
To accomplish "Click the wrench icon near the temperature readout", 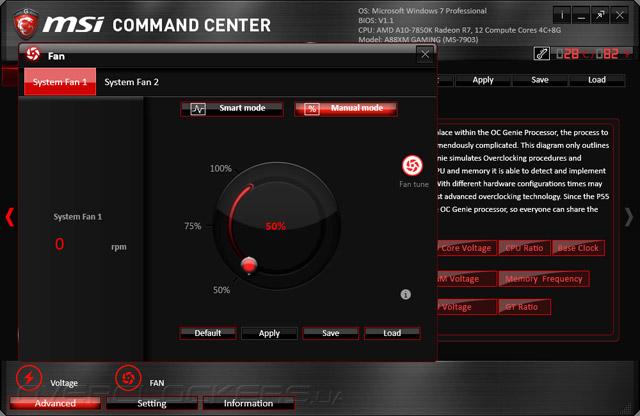I will 542,53.
